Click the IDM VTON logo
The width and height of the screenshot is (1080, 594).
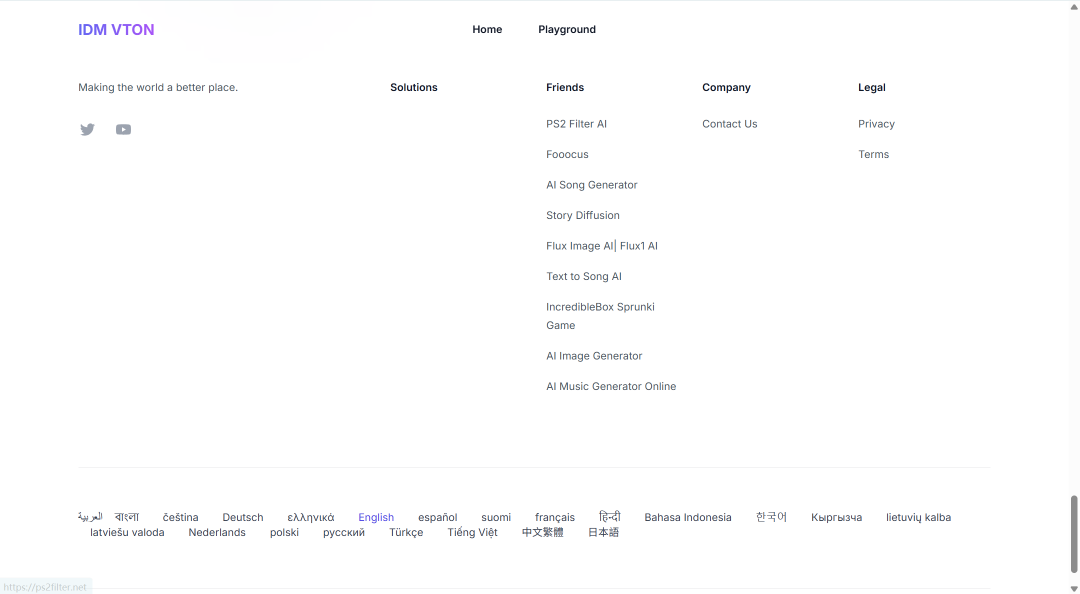(116, 30)
